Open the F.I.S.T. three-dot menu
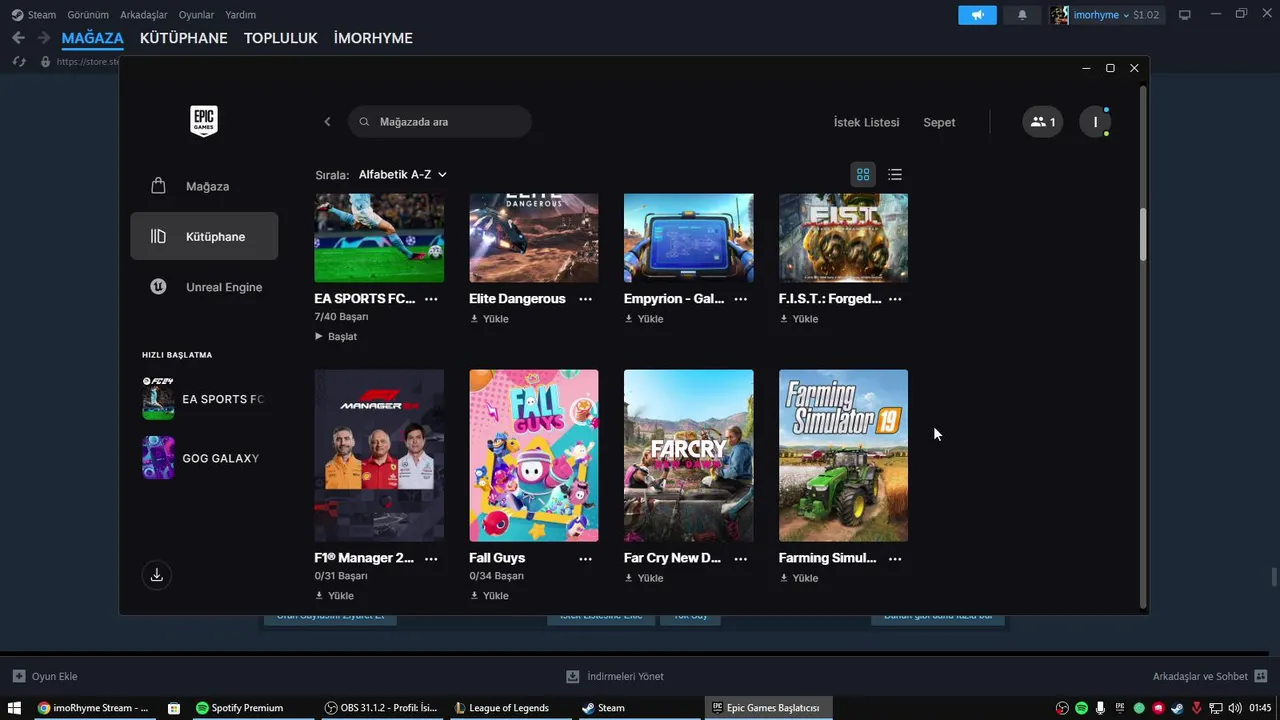 (x=895, y=299)
